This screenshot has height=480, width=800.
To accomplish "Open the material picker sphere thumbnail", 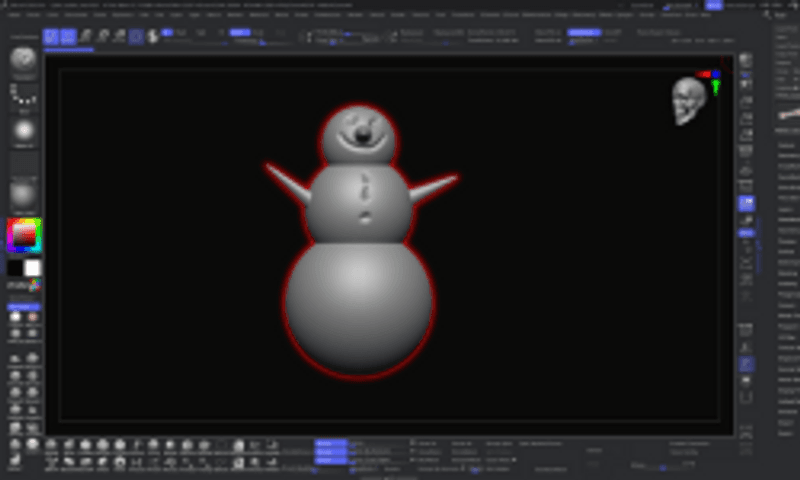I will point(24,193).
